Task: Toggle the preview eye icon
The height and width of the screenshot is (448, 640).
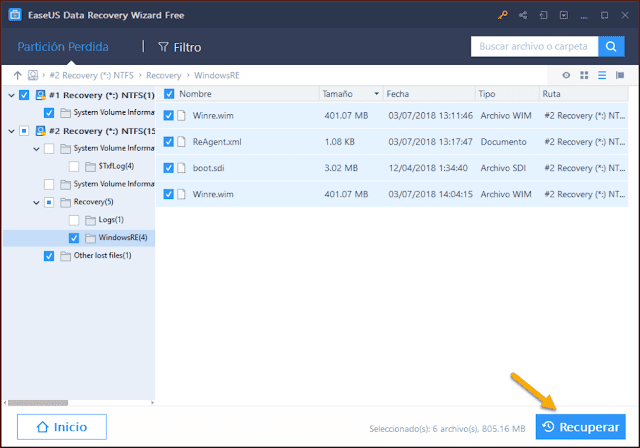Action: pyautogui.click(x=566, y=75)
